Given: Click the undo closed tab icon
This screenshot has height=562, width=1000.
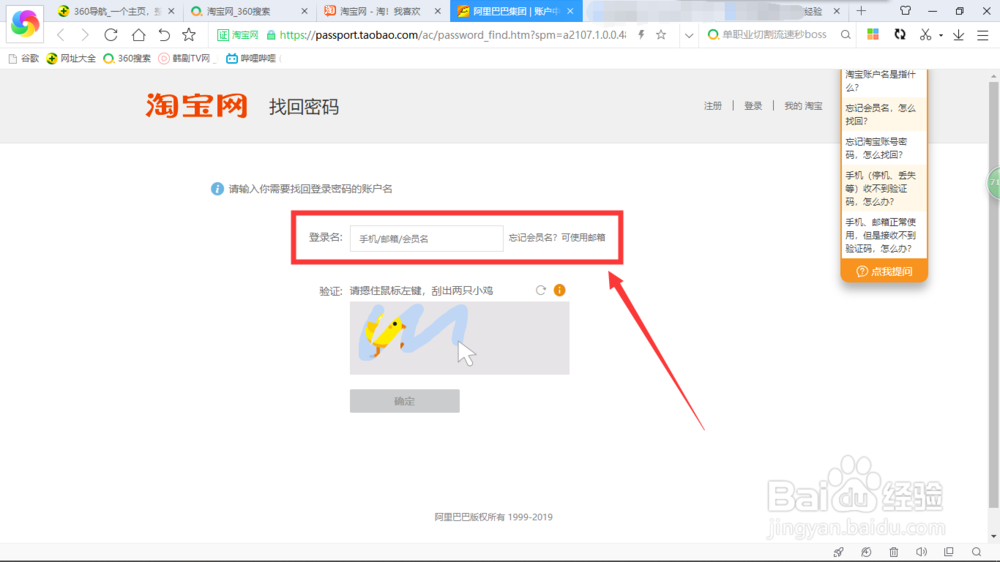Looking at the screenshot, I should coord(164,35).
